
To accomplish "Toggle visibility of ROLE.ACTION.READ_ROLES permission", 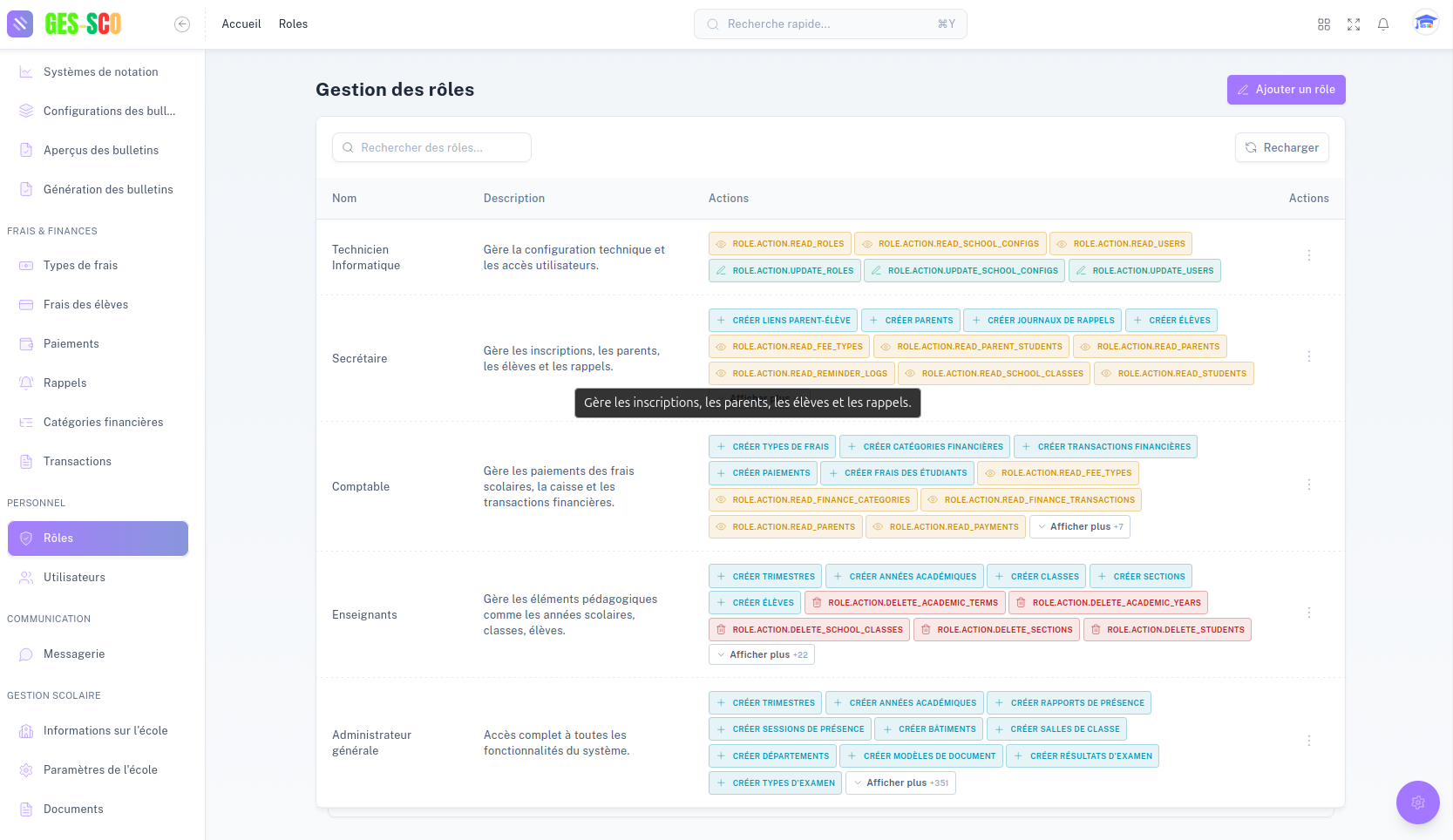I will [x=721, y=243].
